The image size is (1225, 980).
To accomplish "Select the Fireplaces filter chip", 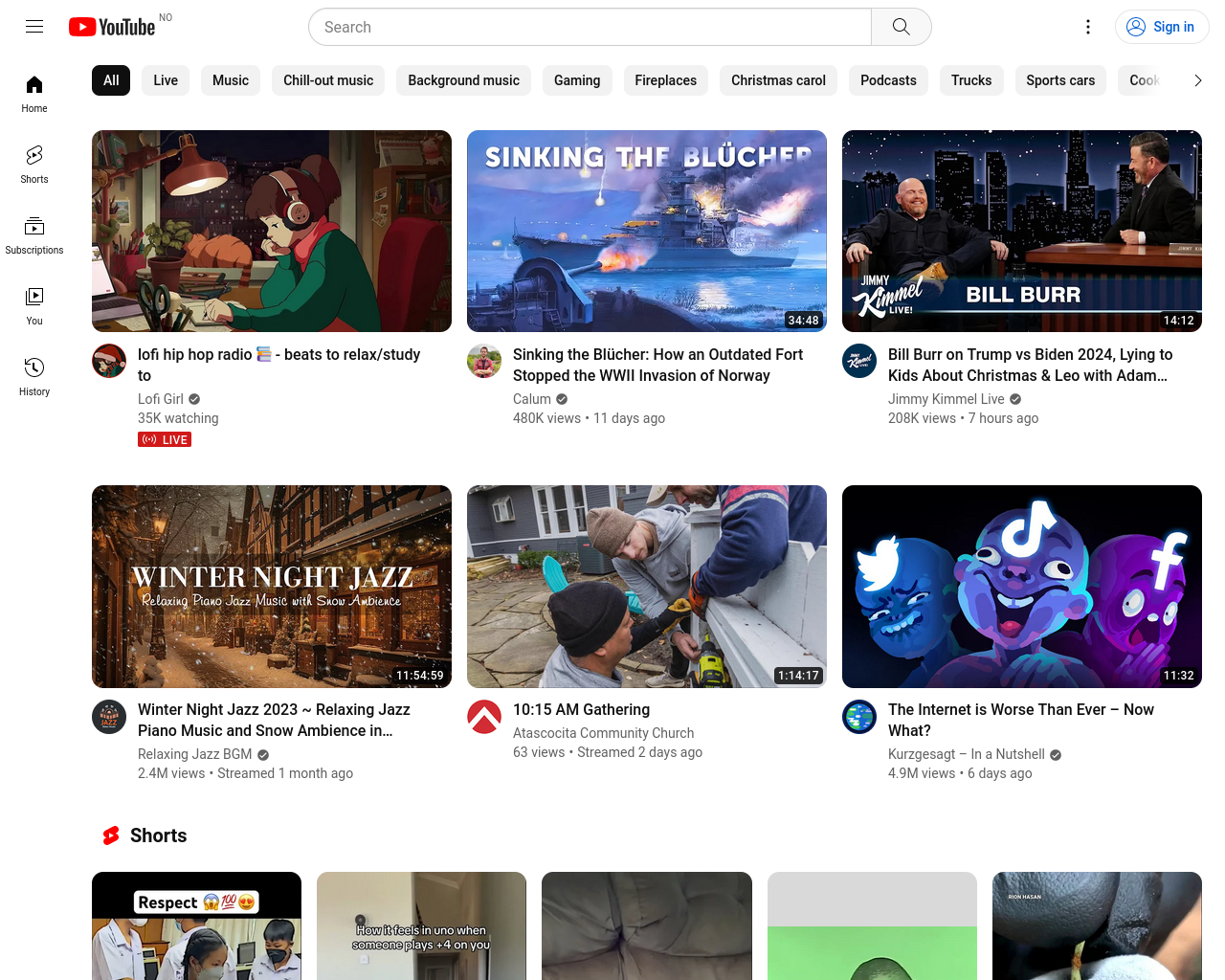I will coord(666,80).
